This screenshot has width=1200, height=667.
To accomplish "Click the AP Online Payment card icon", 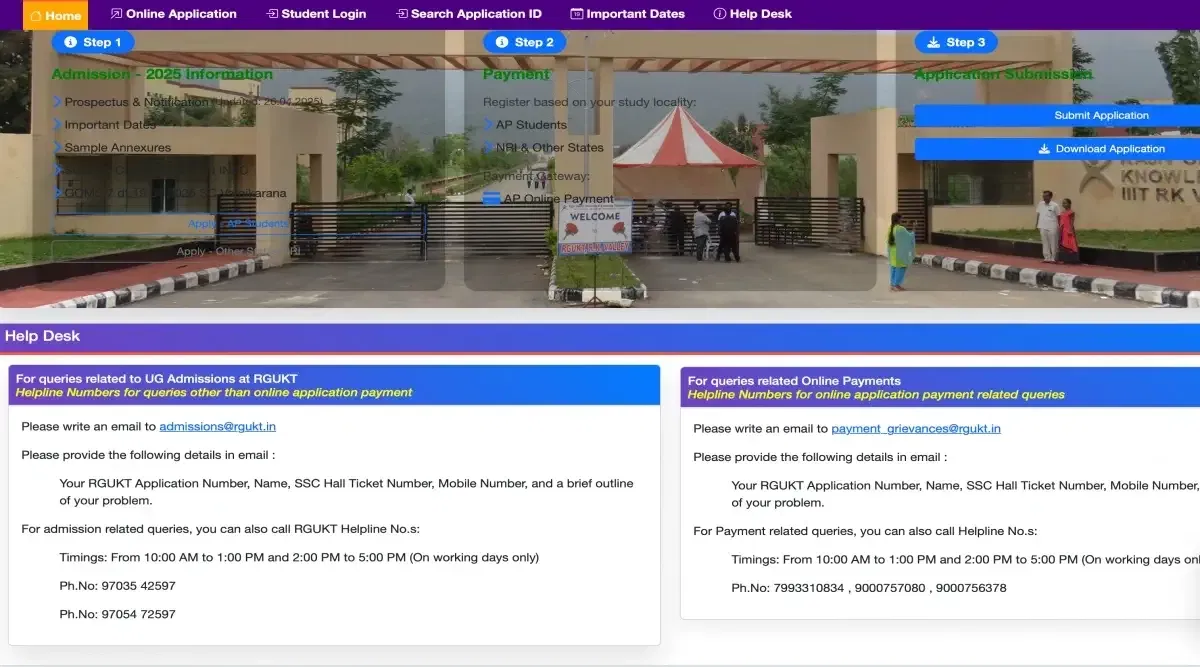I will [491, 199].
